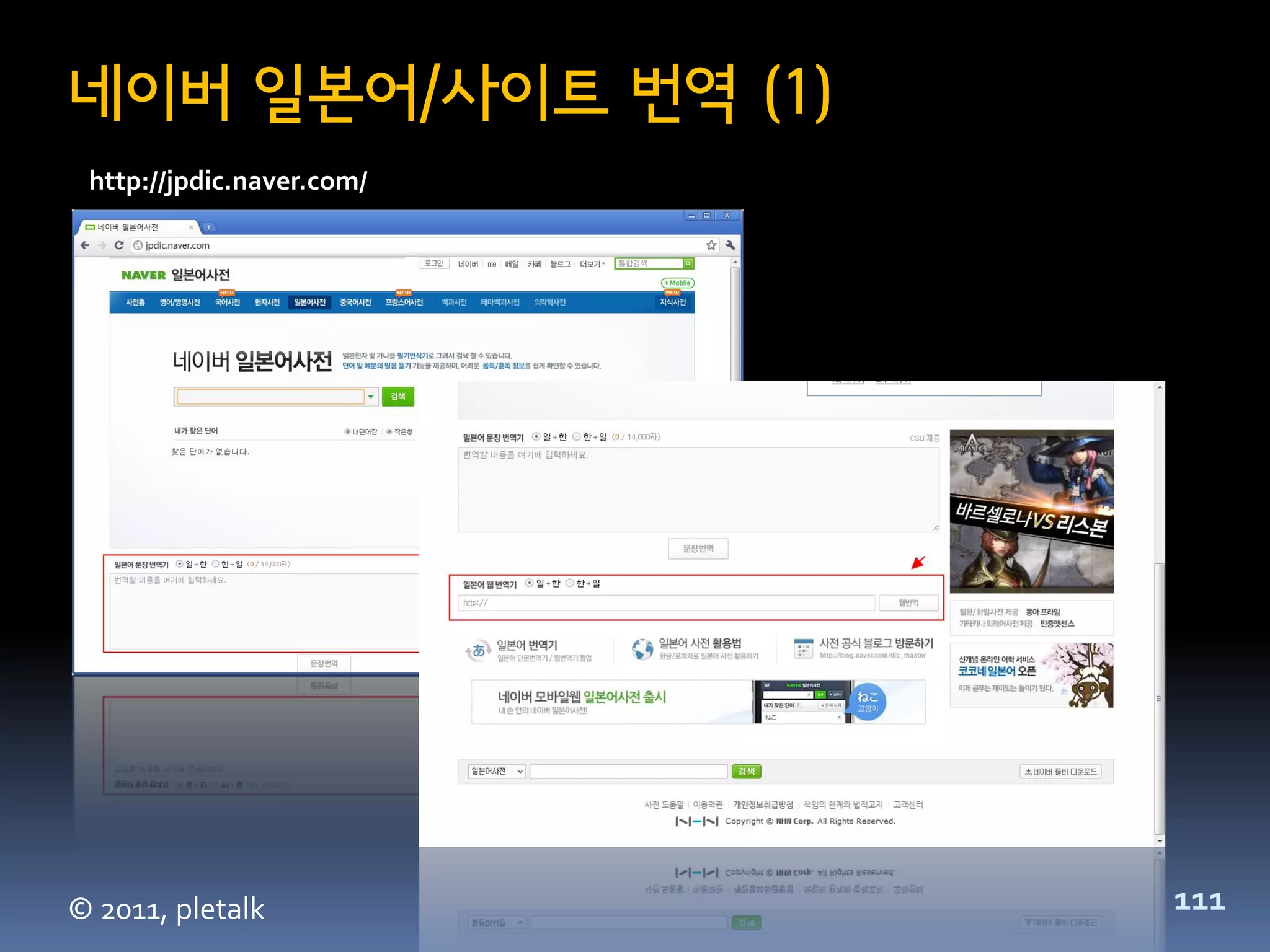The width and height of the screenshot is (1270, 952).
Task: Click the NHN logo in the footer
Action: tap(696, 821)
